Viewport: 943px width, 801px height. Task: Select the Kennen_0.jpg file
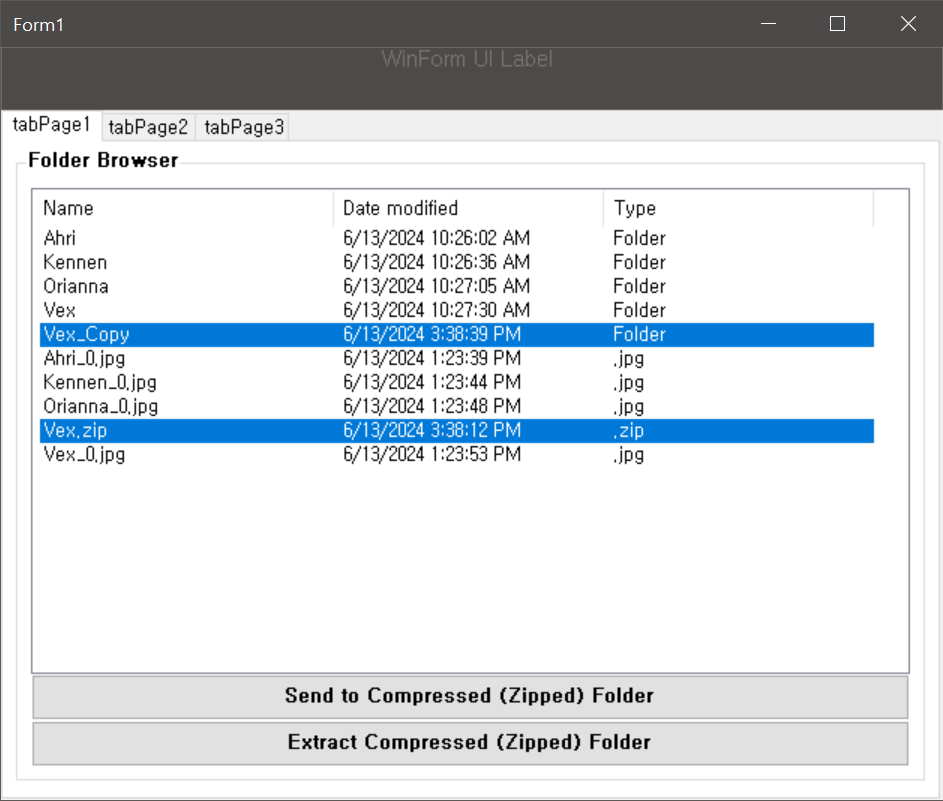pos(457,382)
